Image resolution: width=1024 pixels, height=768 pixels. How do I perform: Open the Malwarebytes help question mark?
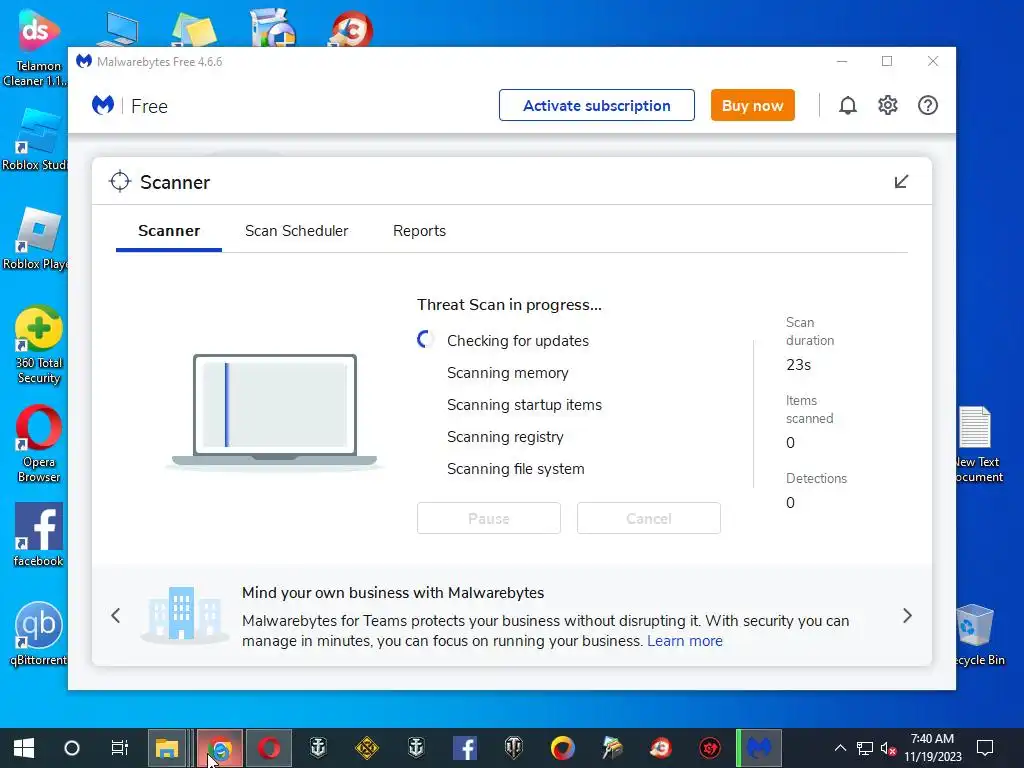[x=927, y=105]
